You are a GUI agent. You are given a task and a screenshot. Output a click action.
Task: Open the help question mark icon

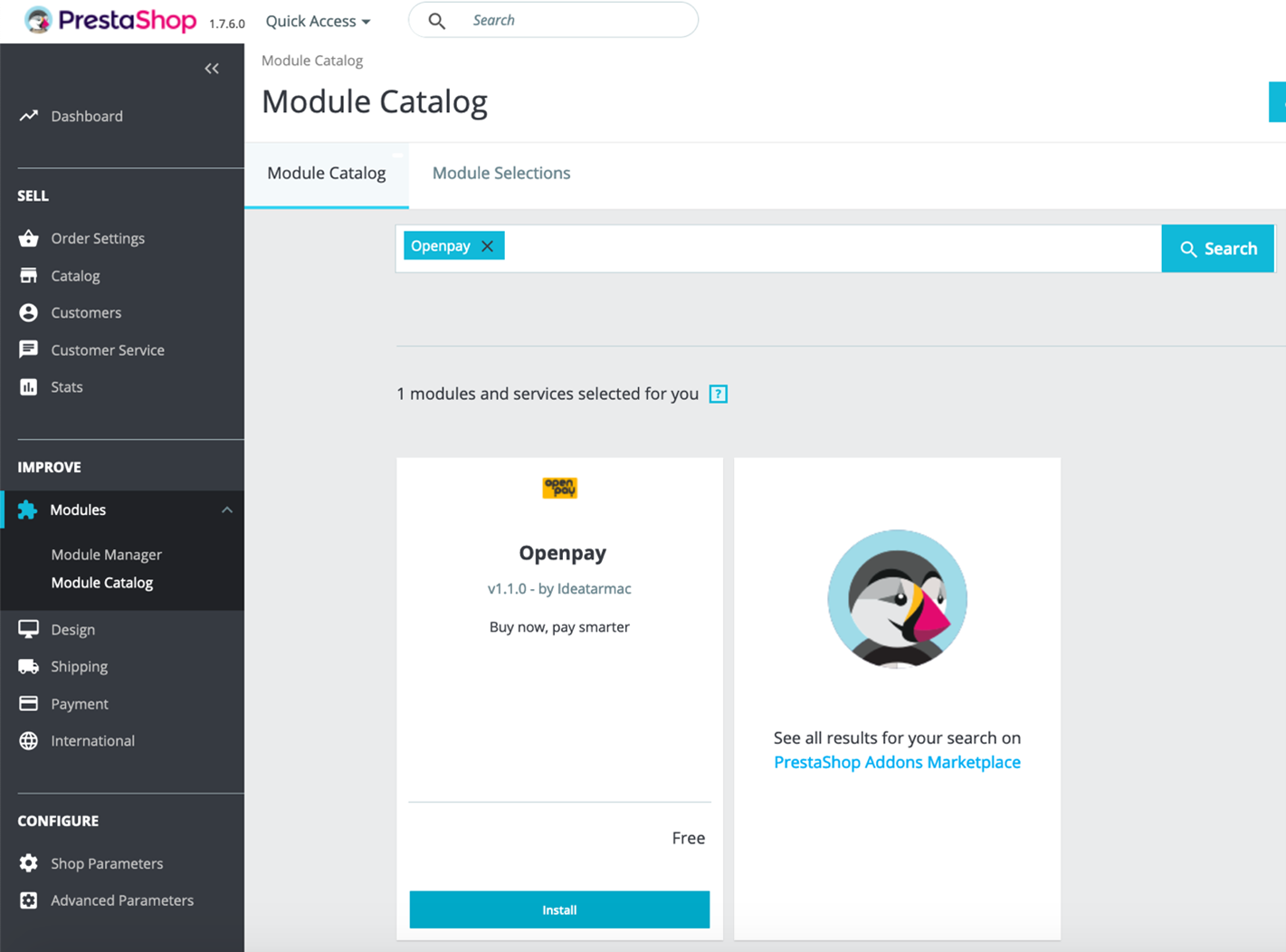(718, 394)
